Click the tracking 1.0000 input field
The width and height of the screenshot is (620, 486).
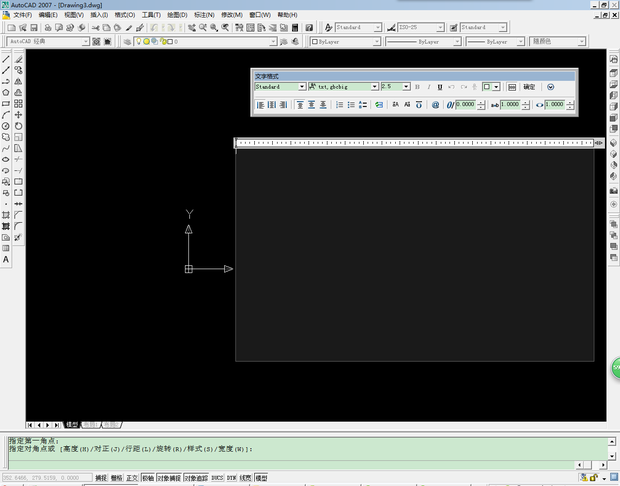tap(510, 105)
